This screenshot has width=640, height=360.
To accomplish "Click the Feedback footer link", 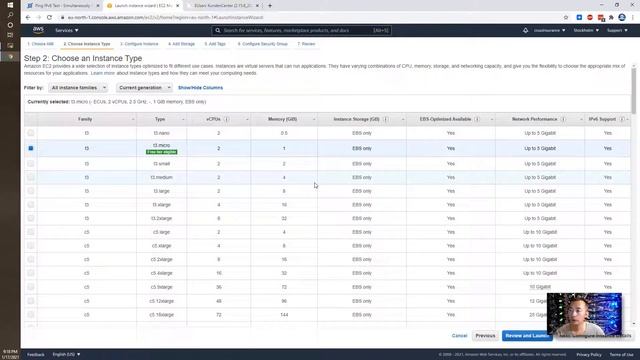I will (36, 355).
